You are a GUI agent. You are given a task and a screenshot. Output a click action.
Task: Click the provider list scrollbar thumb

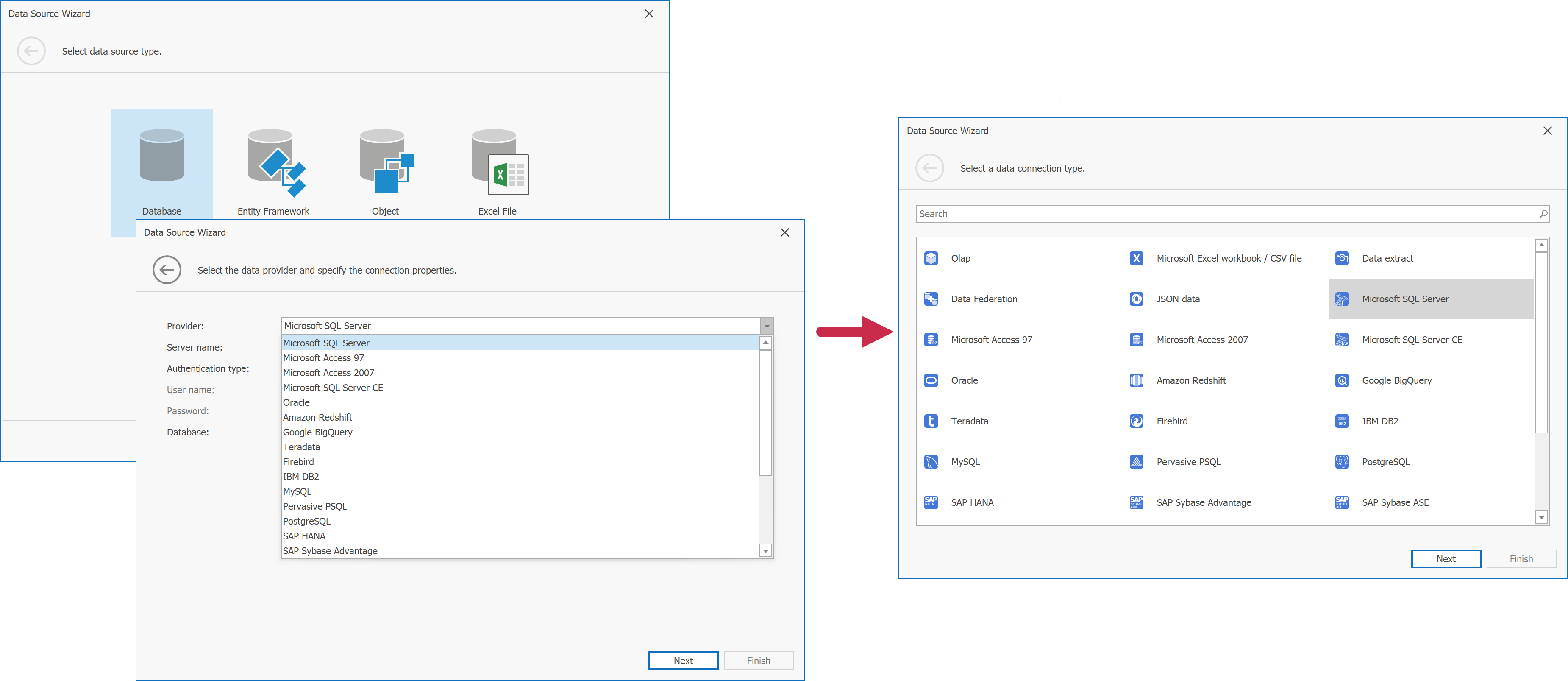766,413
